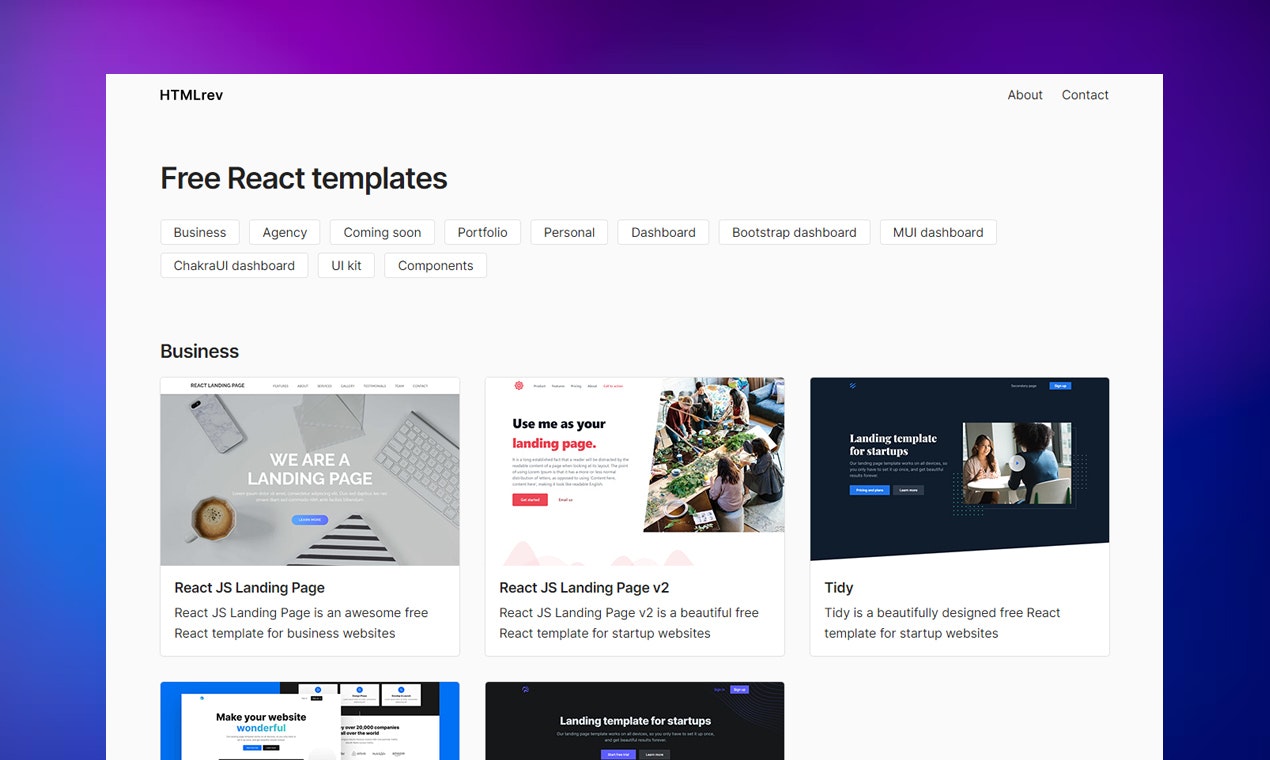
Task: Go to the About page
Action: tap(1025, 95)
